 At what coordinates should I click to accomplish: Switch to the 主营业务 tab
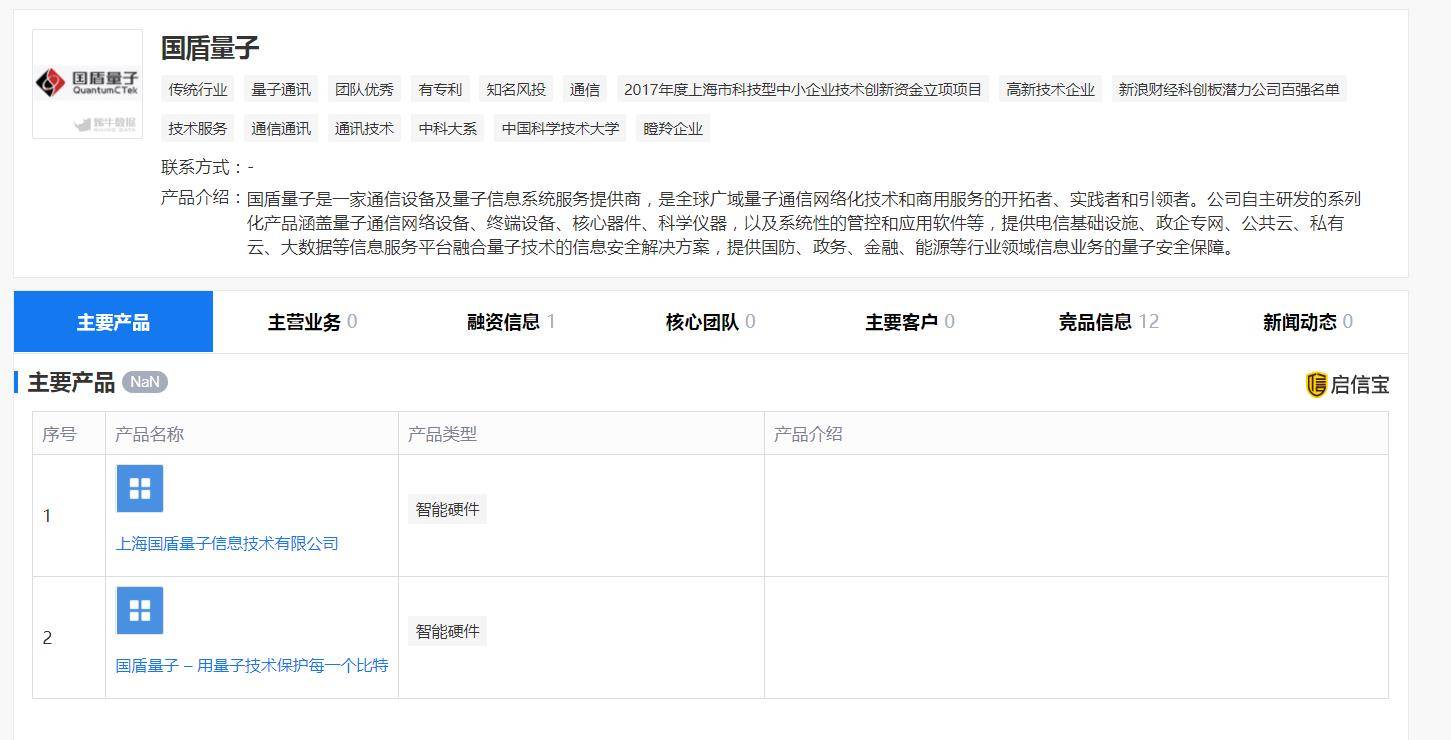(x=312, y=322)
